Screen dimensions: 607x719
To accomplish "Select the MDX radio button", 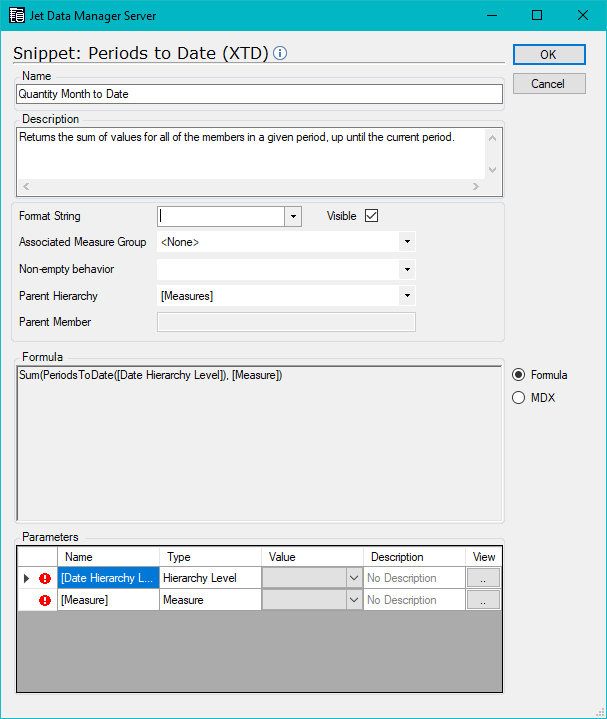I will click(x=519, y=398).
